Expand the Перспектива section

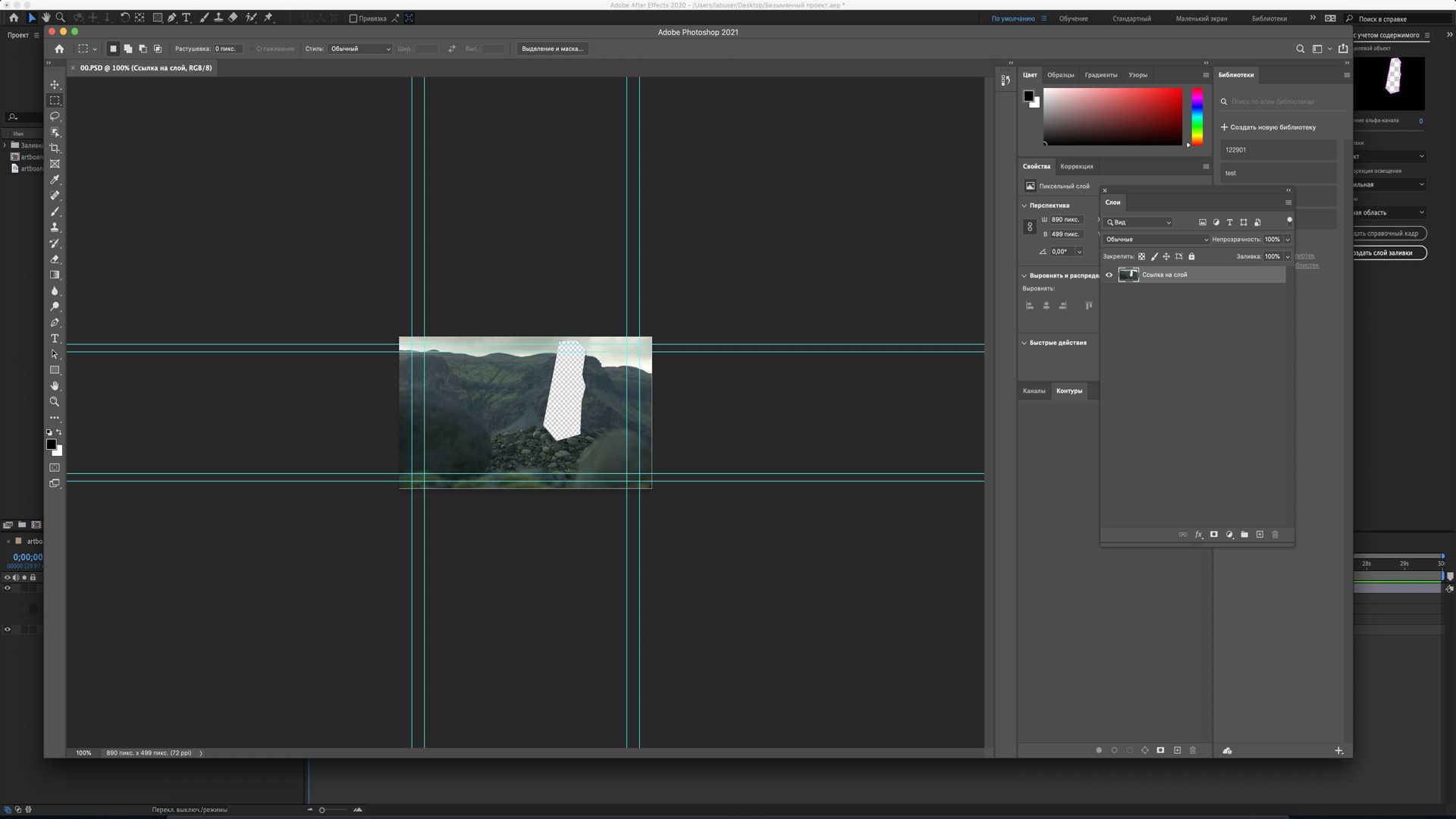pos(1024,205)
